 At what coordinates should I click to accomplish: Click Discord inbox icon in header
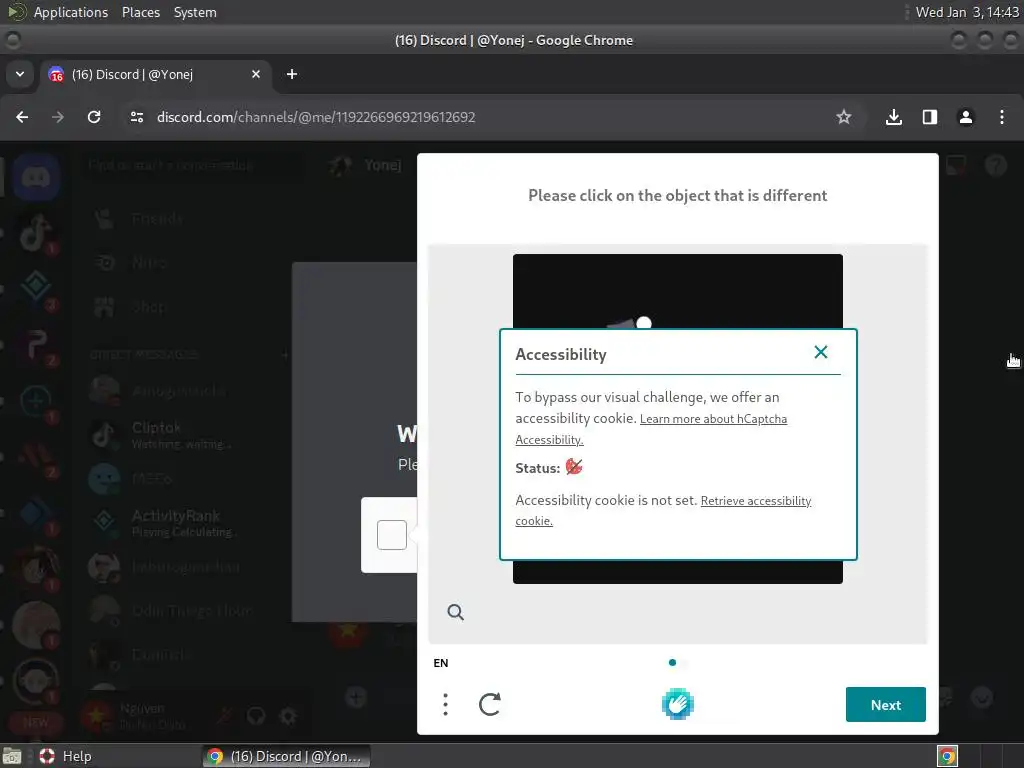coord(955,165)
